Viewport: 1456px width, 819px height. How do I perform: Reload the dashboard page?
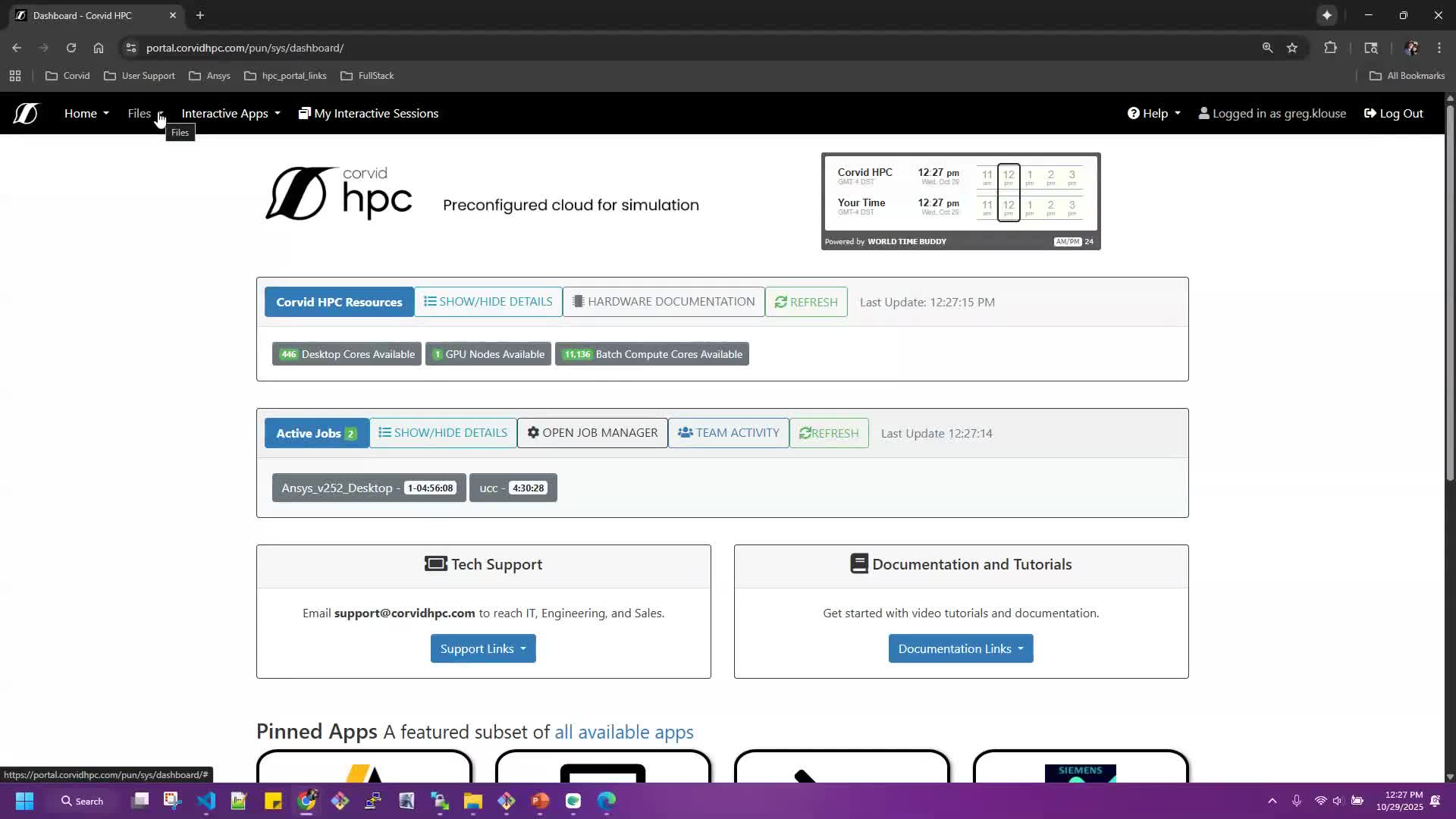point(71,48)
